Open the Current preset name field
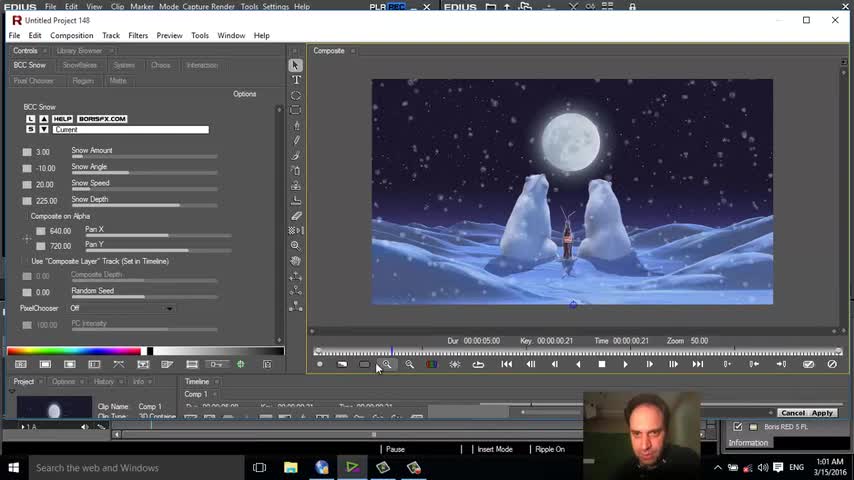Screen dimensions: 854x480 [x=130, y=130]
